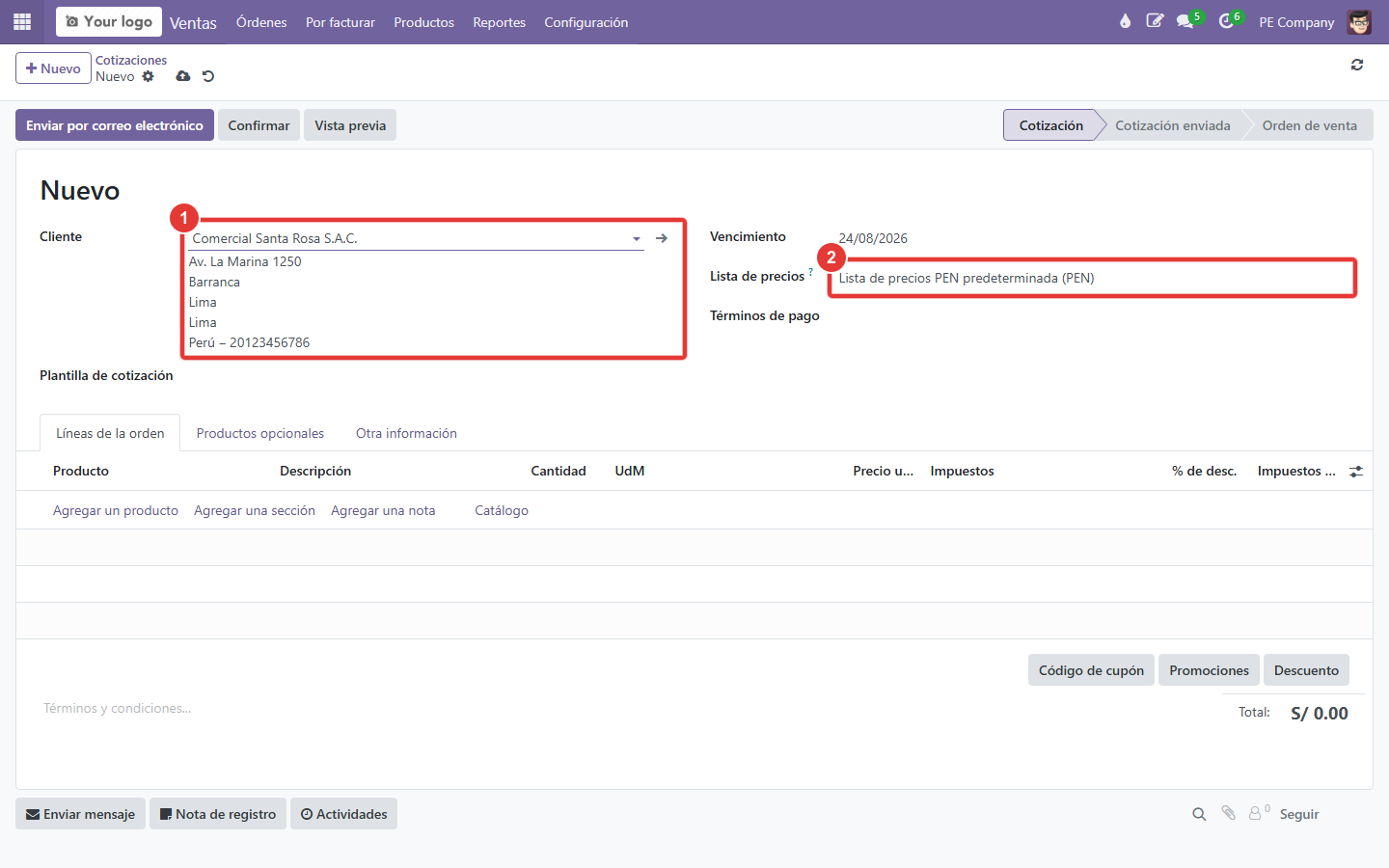Discard changes with the undo arrow icon
1389x868 pixels.
click(208, 76)
